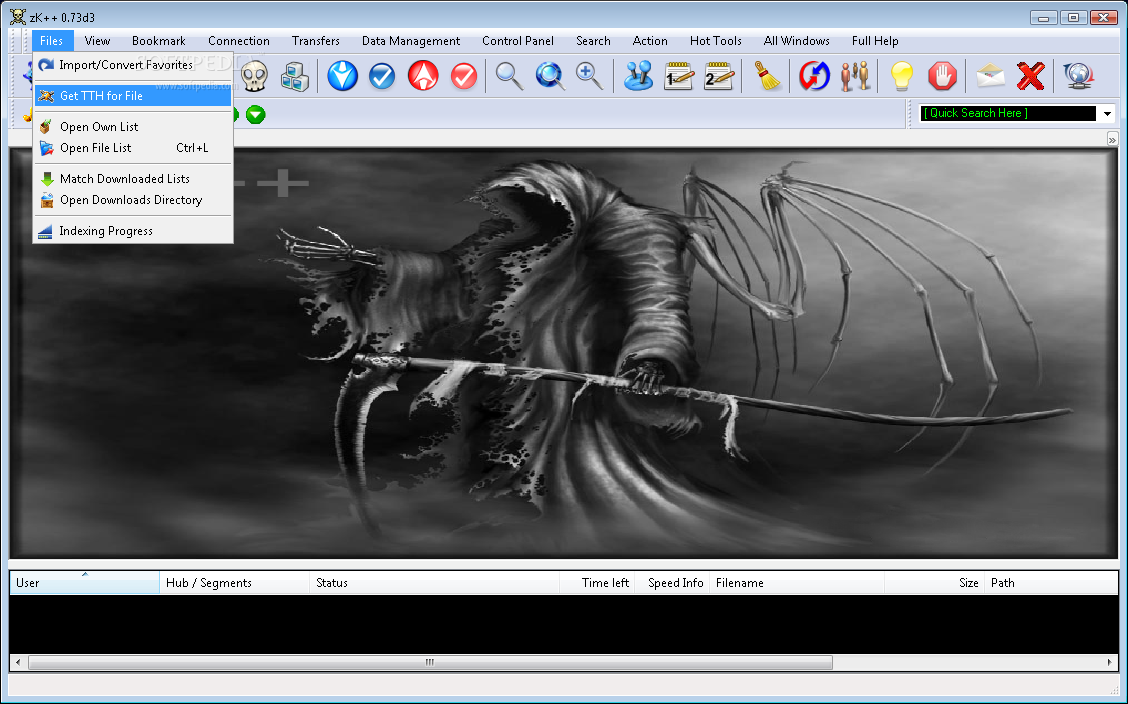Click the group of people users icon

point(855,76)
